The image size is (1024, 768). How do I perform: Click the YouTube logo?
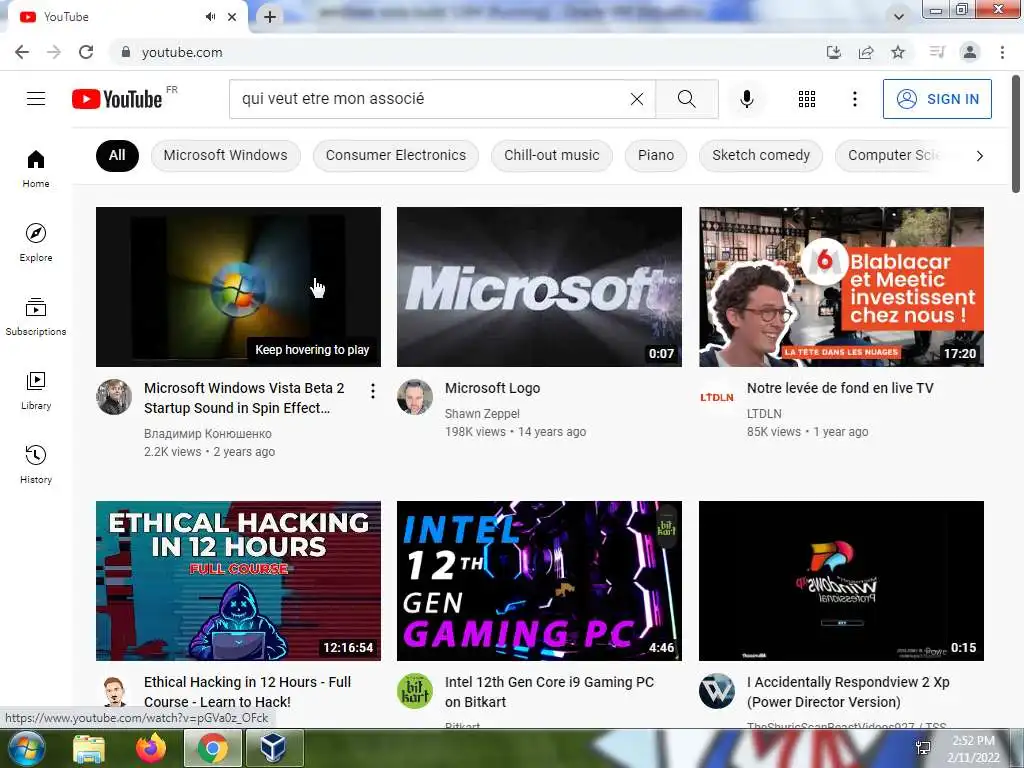pos(118,99)
